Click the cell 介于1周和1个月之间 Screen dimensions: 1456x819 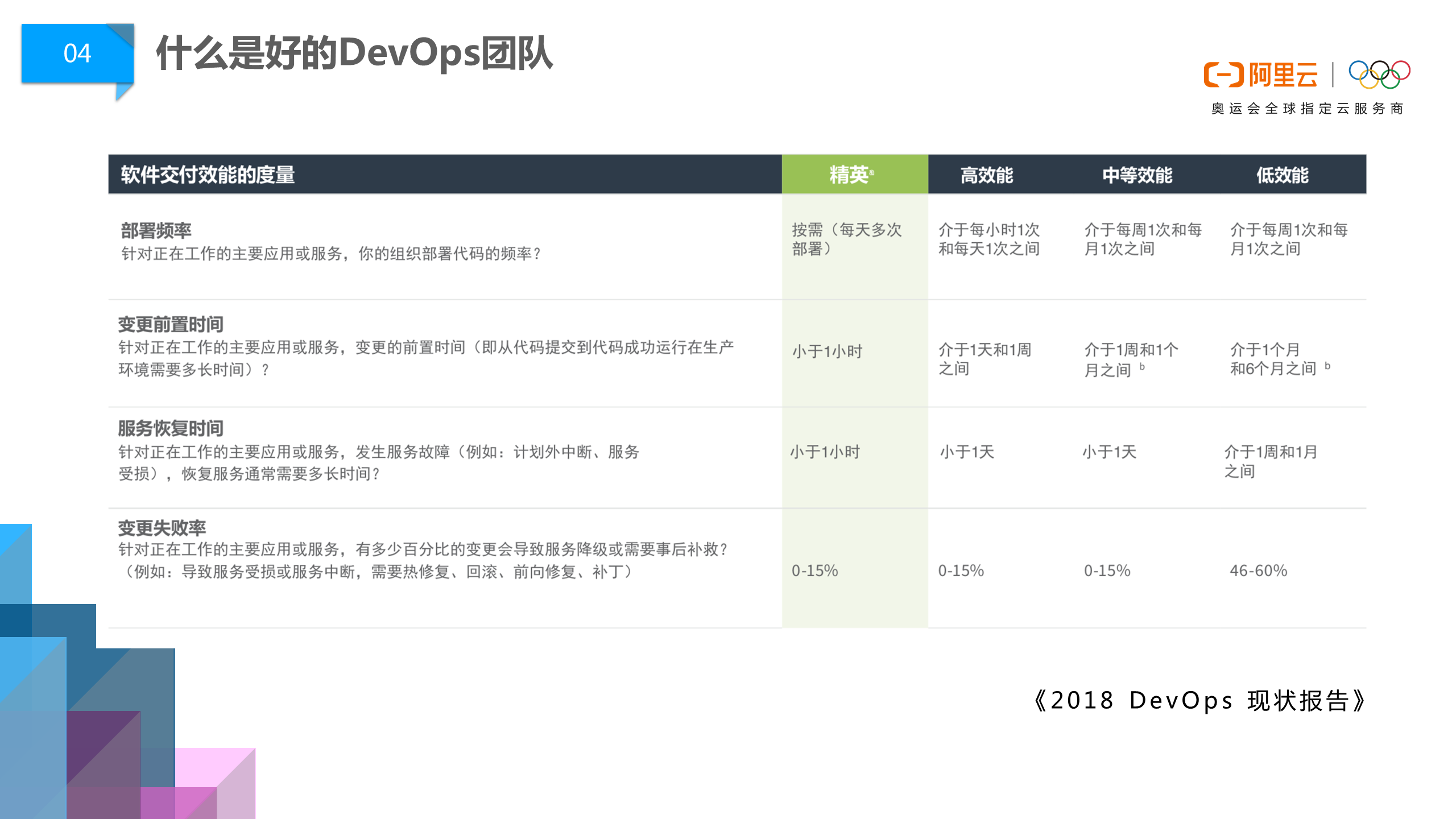[x=1131, y=359]
